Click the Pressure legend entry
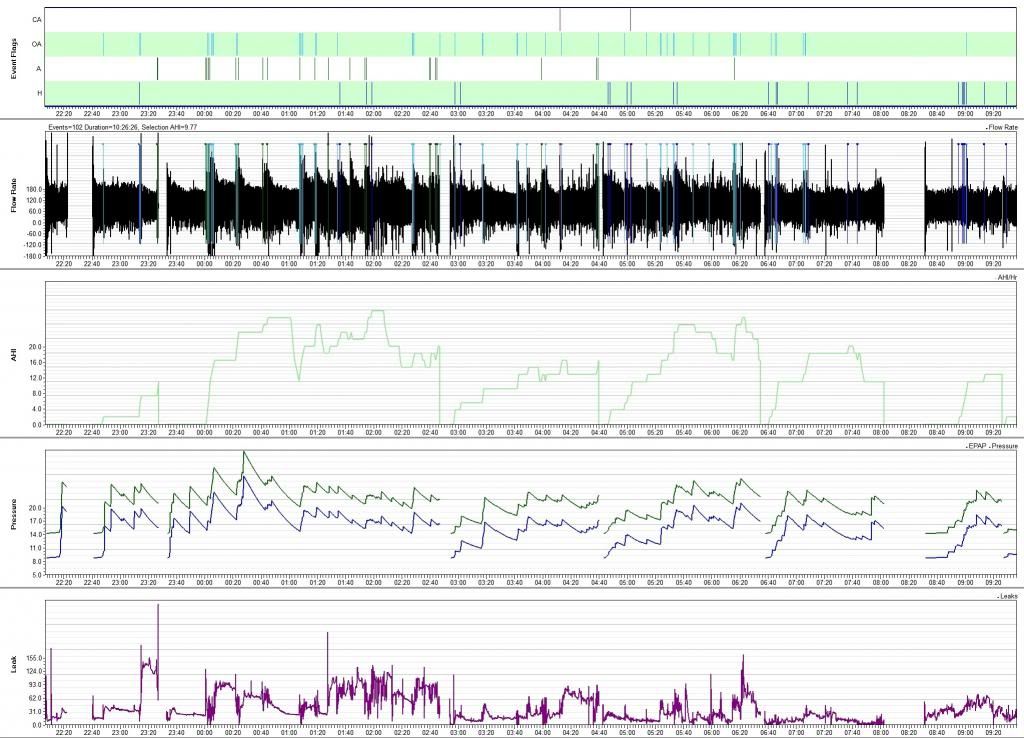The image size is (1024, 738). pyautogui.click(x=1004, y=445)
